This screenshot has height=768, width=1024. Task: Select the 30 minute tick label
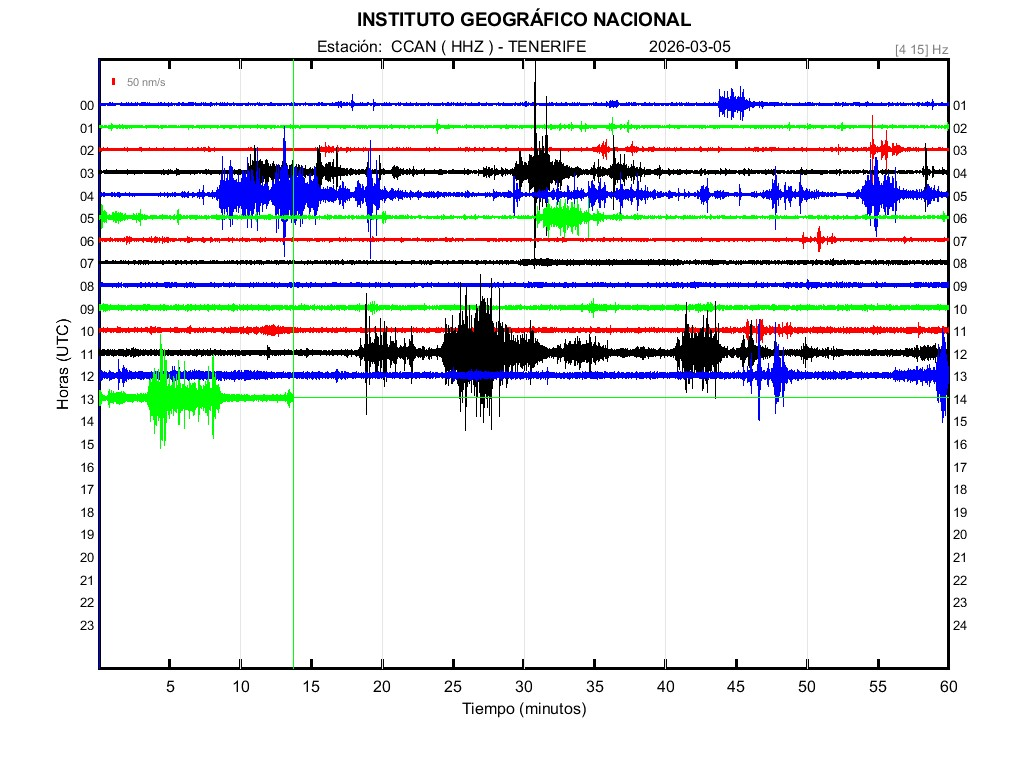click(x=523, y=686)
